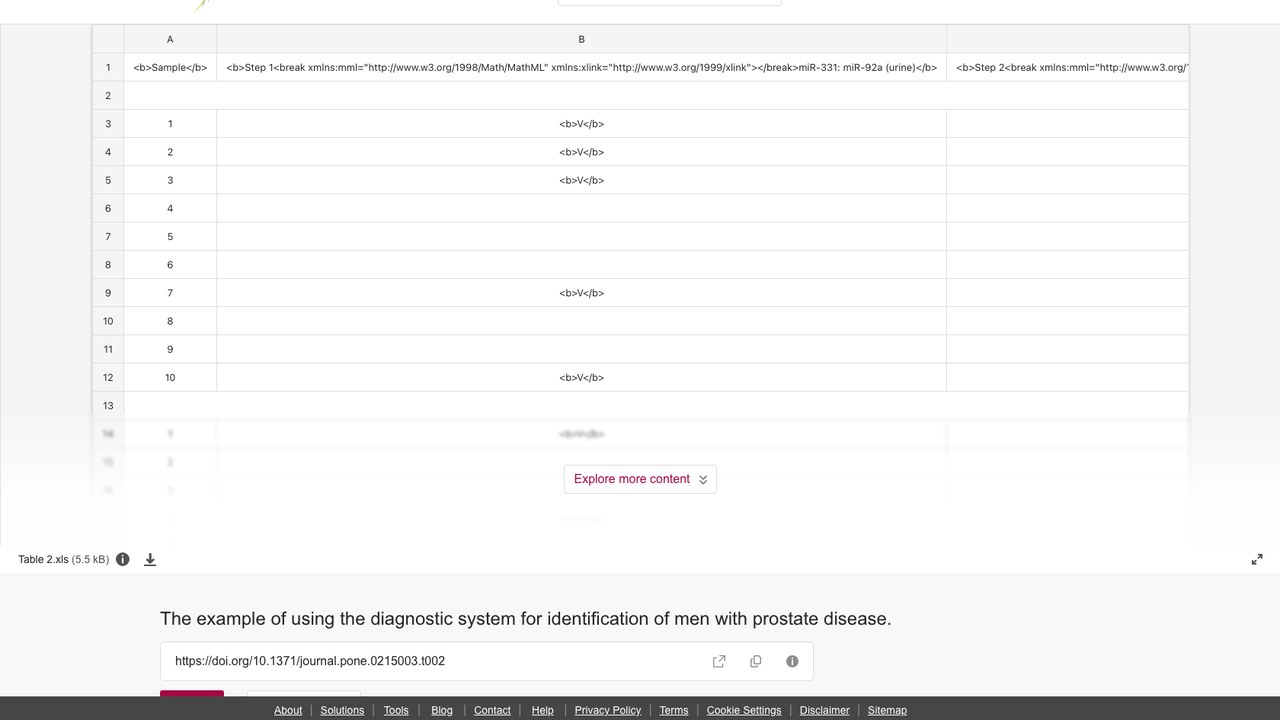1280x720 pixels.
Task: Click sample number 8 in column A
Action: 170,321
